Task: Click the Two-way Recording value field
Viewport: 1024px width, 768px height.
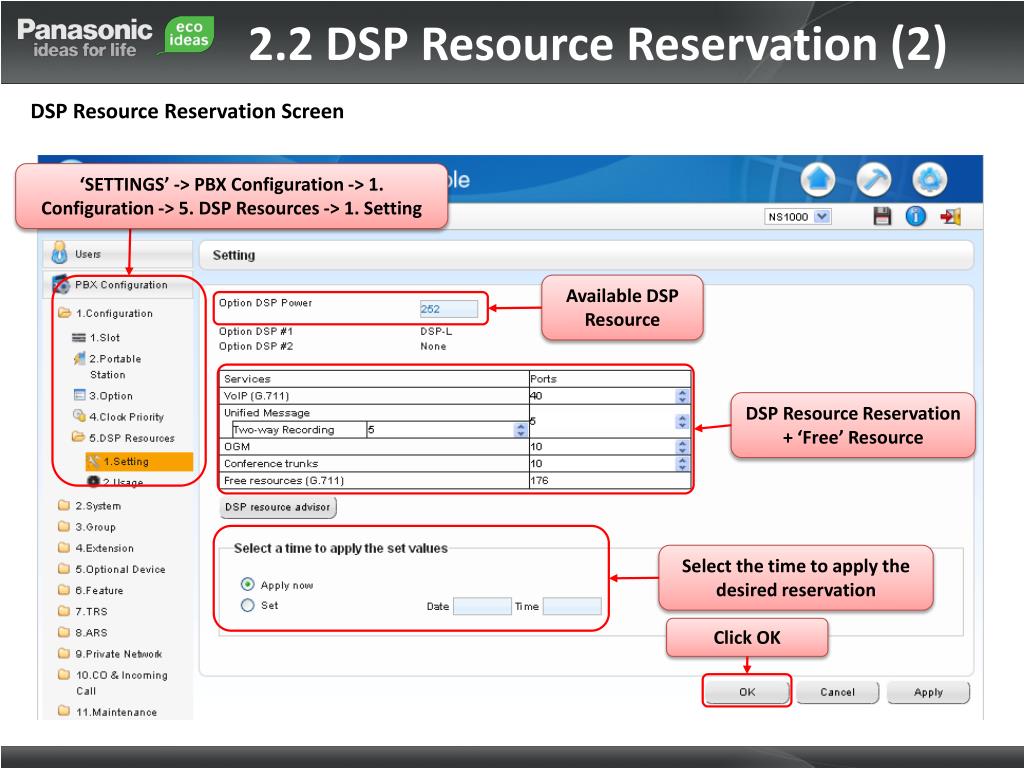Action: tap(440, 430)
